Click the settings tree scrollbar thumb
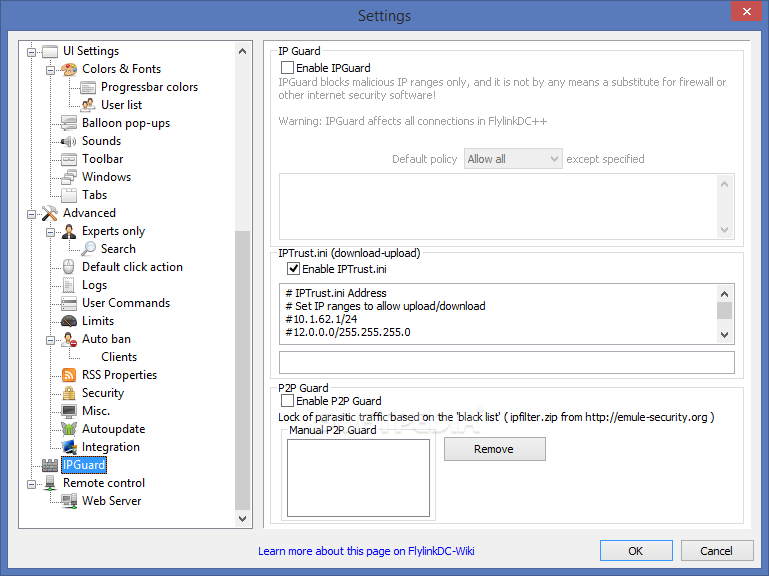The height and width of the screenshot is (576, 769). click(x=242, y=370)
